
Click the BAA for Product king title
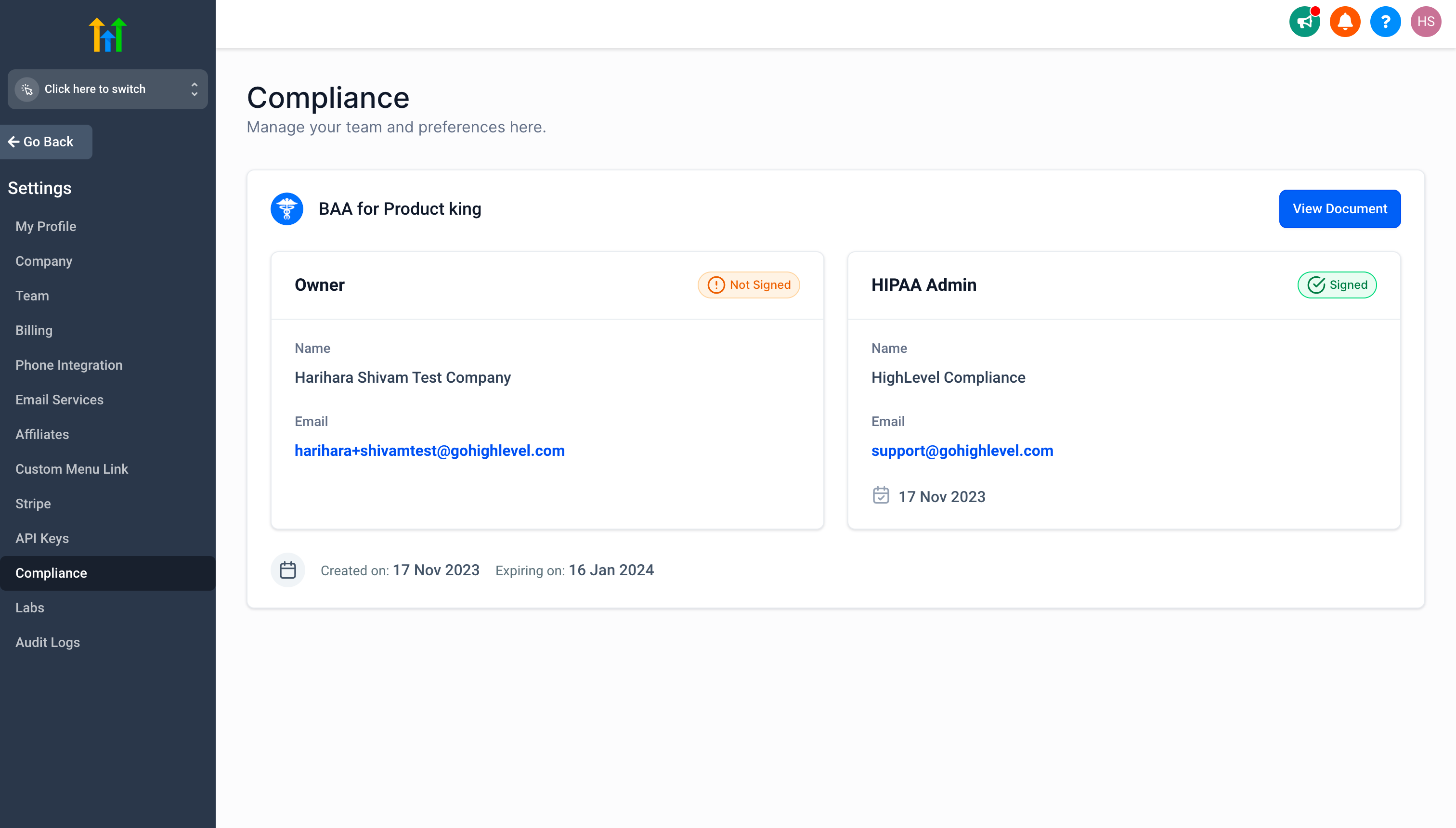[x=400, y=209]
